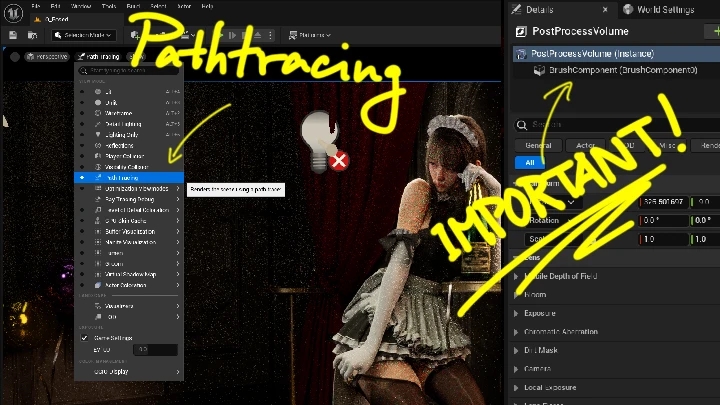Click the EV100 exposure value field
Screen dimensions: 720x405
coord(155,349)
